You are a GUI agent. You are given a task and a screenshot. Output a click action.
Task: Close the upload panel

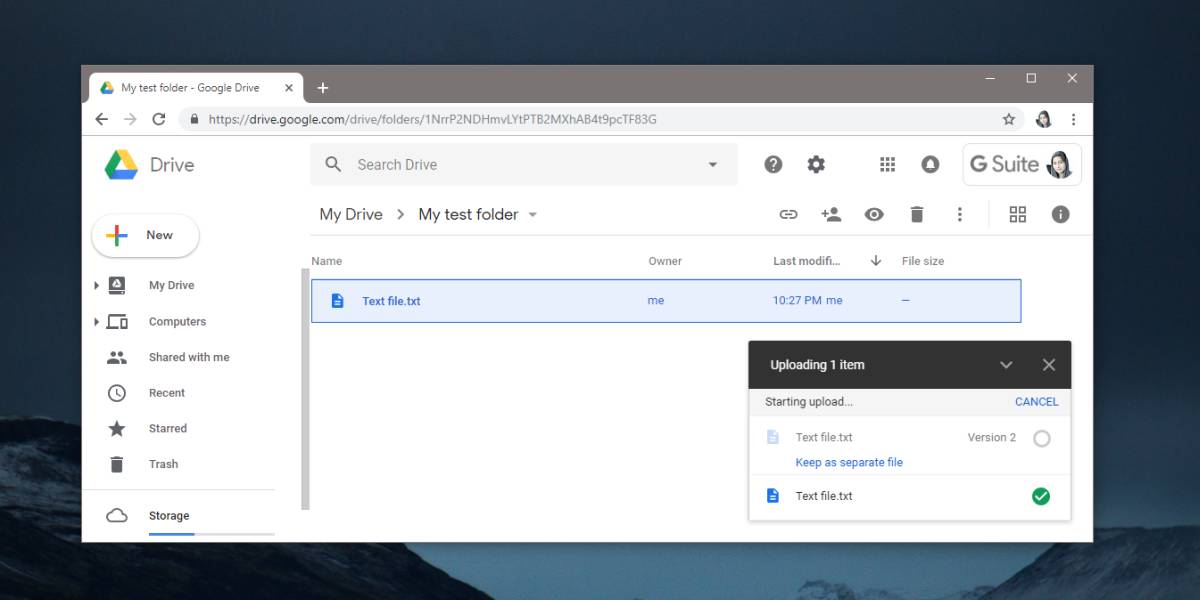point(1049,365)
